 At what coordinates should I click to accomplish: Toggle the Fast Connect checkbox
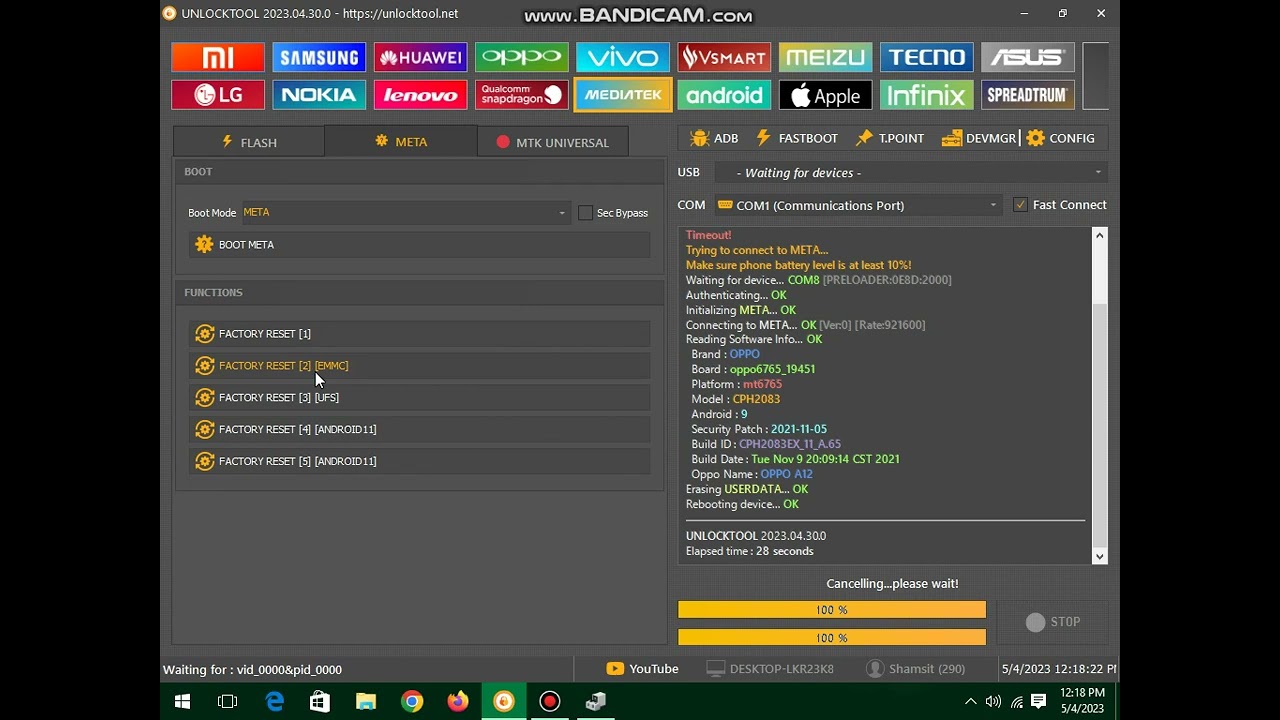(x=1020, y=205)
